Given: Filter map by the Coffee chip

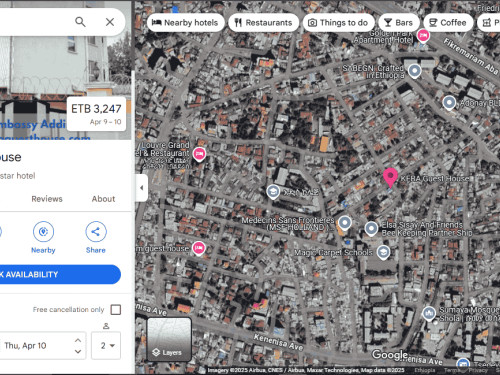Looking at the screenshot, I should point(448,23).
